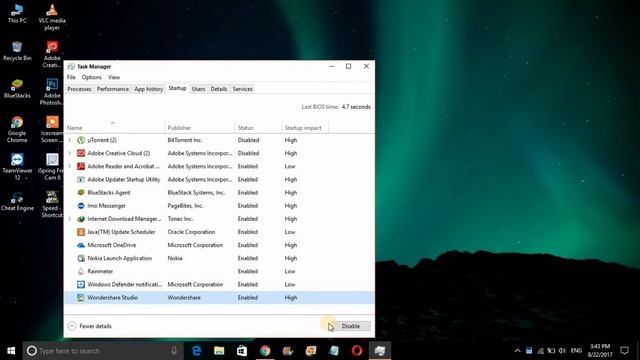Select the Adobe Updater Startup Utility row

tap(219, 179)
